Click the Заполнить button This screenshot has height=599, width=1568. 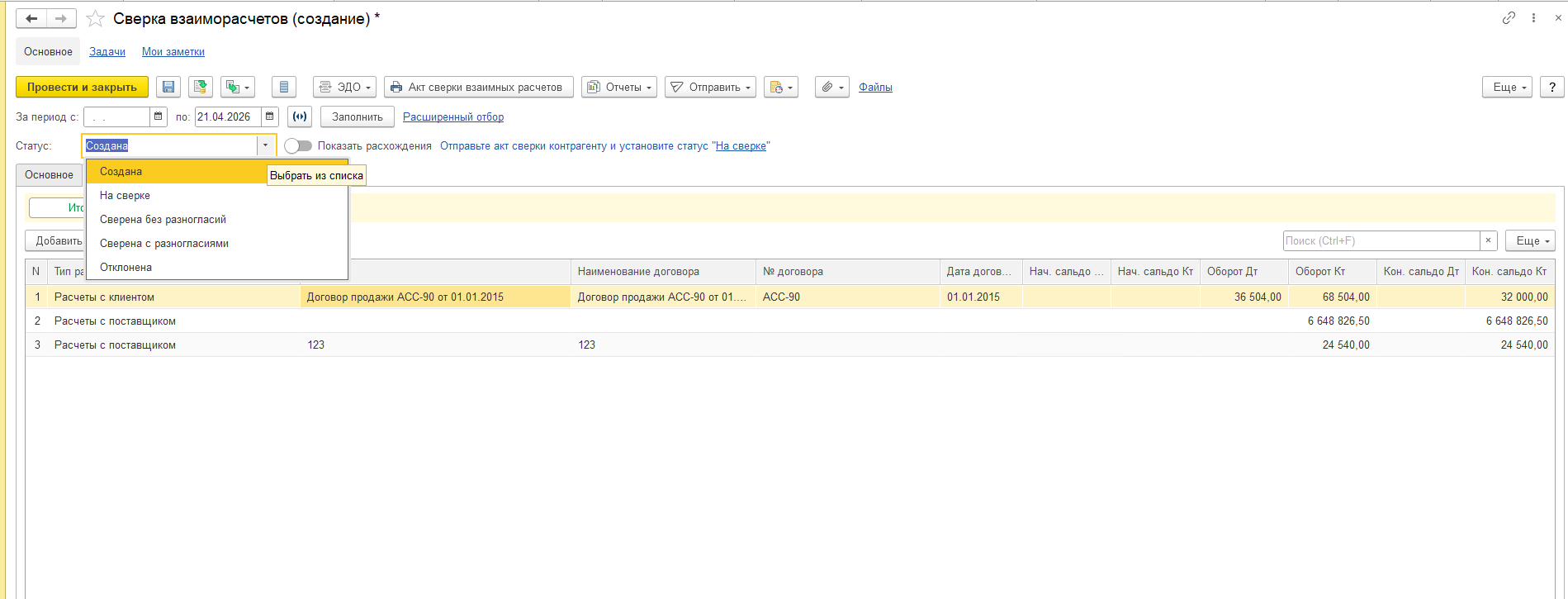click(x=358, y=116)
